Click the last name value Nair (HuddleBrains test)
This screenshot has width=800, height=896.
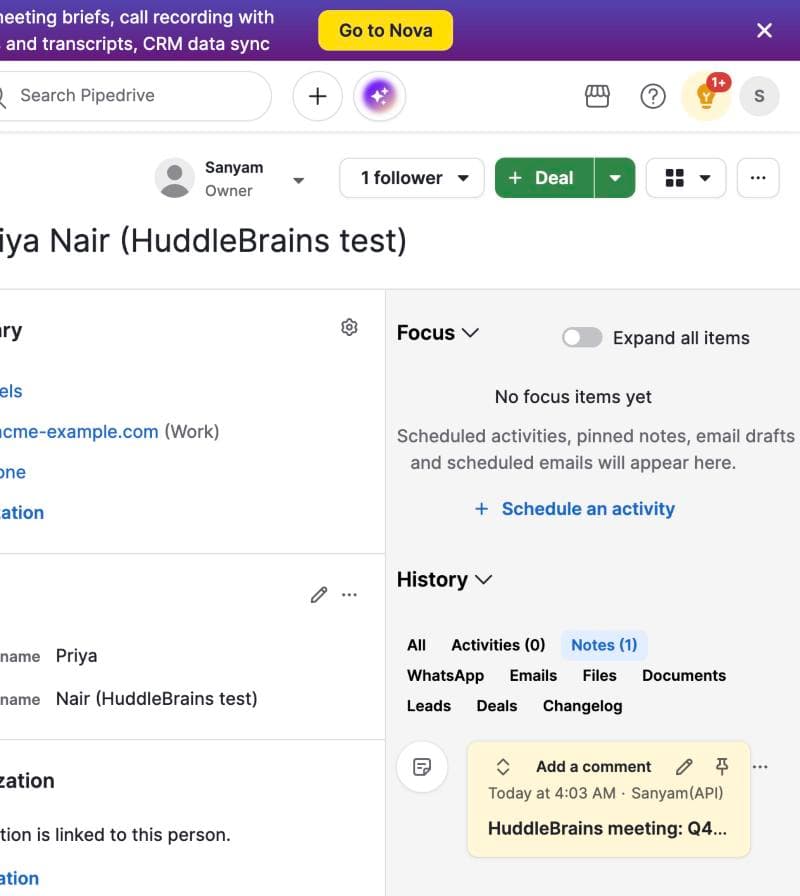tap(157, 699)
